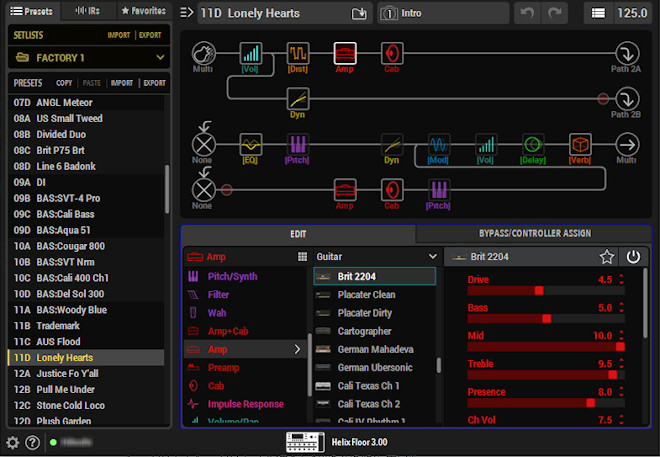
Task: Open the Helix settings gear
Action: coord(12,442)
